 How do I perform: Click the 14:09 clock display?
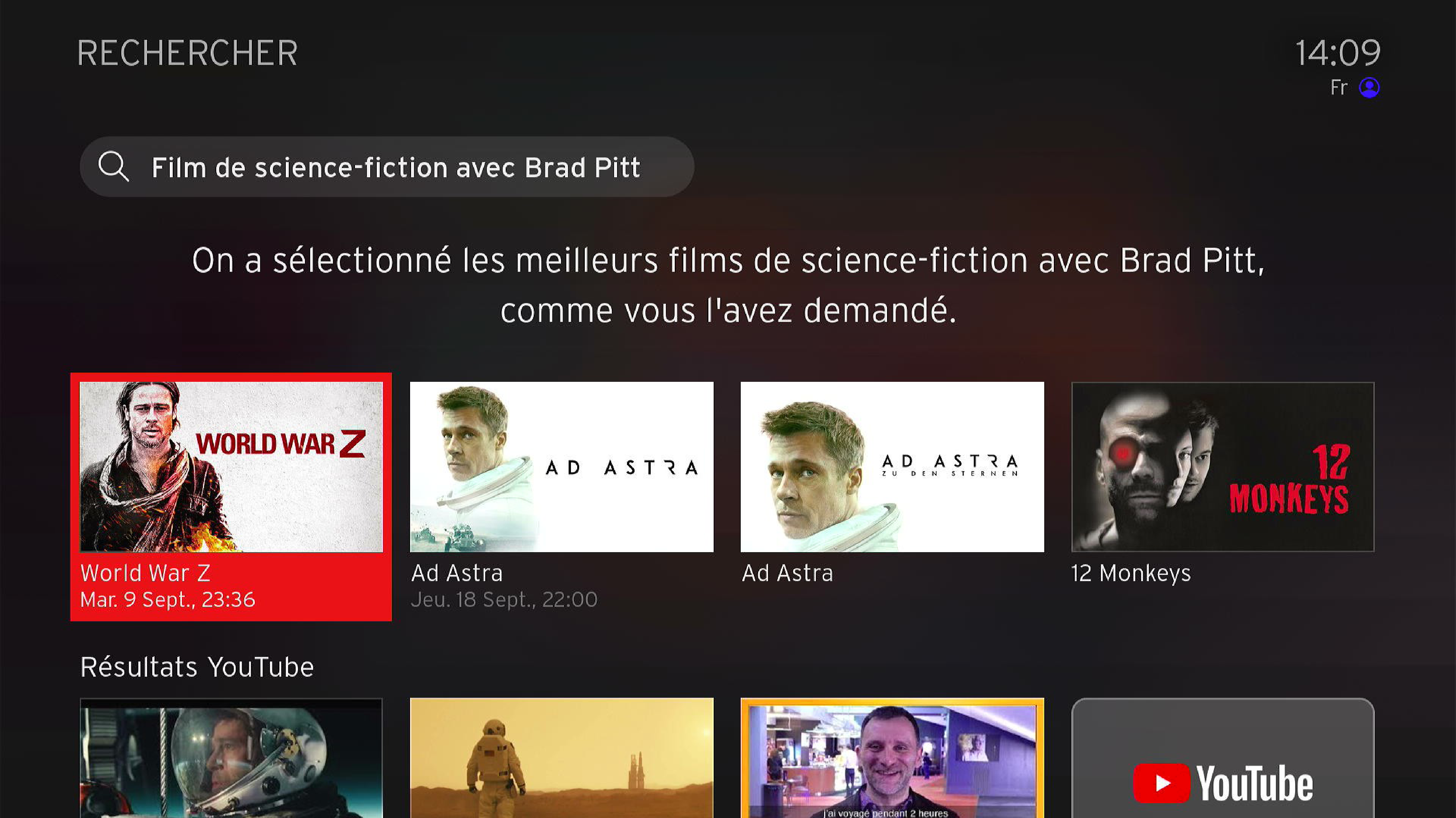click(1337, 53)
